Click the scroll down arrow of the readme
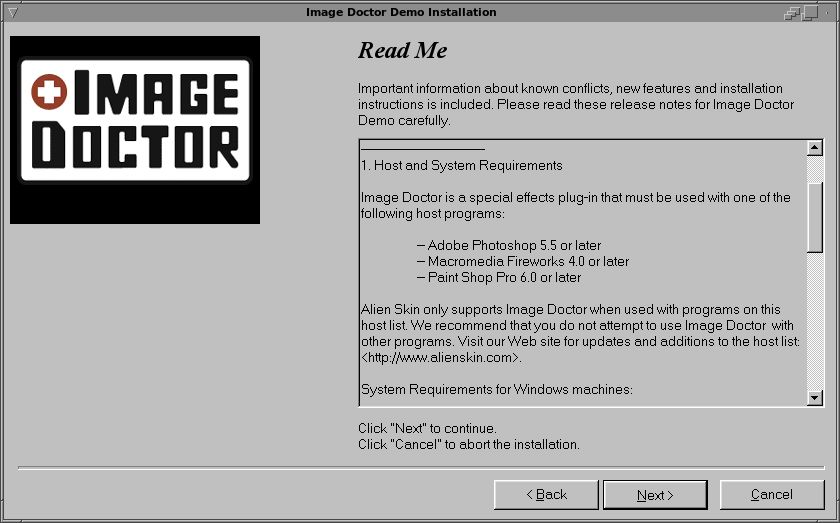The height and width of the screenshot is (523, 840). [x=815, y=398]
